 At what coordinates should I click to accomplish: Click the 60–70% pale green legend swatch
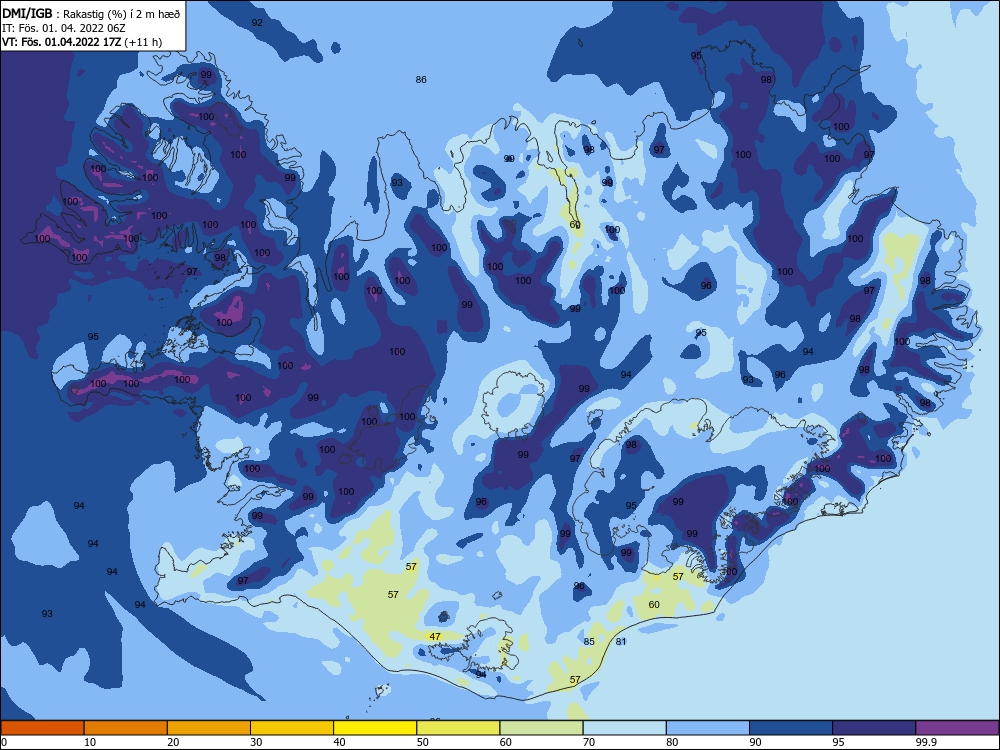click(x=541, y=728)
